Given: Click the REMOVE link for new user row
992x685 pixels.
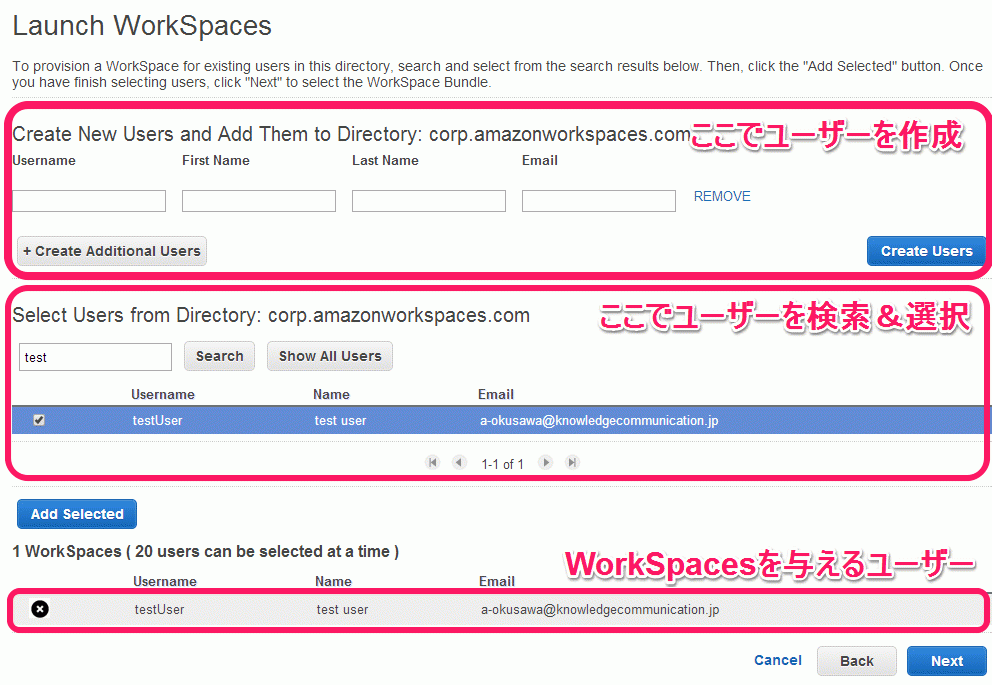Looking at the screenshot, I should click(722, 197).
